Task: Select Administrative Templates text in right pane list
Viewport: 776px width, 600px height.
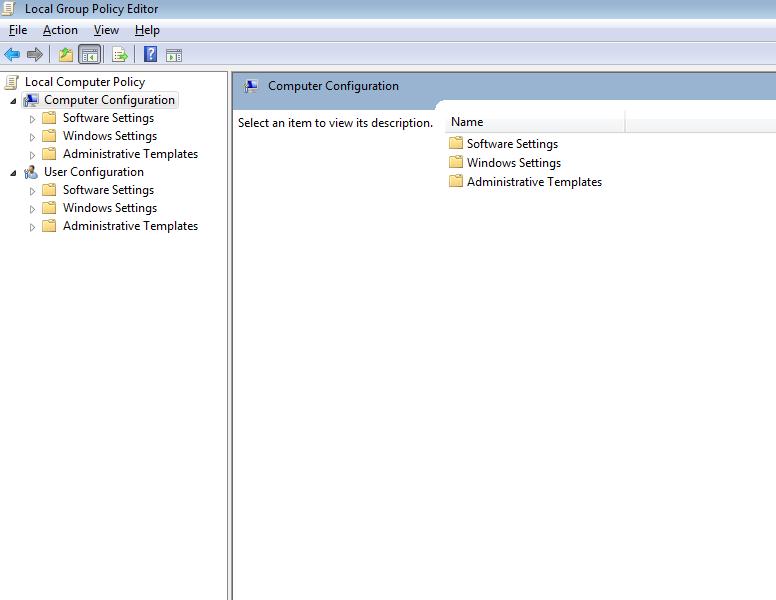Action: coord(534,182)
